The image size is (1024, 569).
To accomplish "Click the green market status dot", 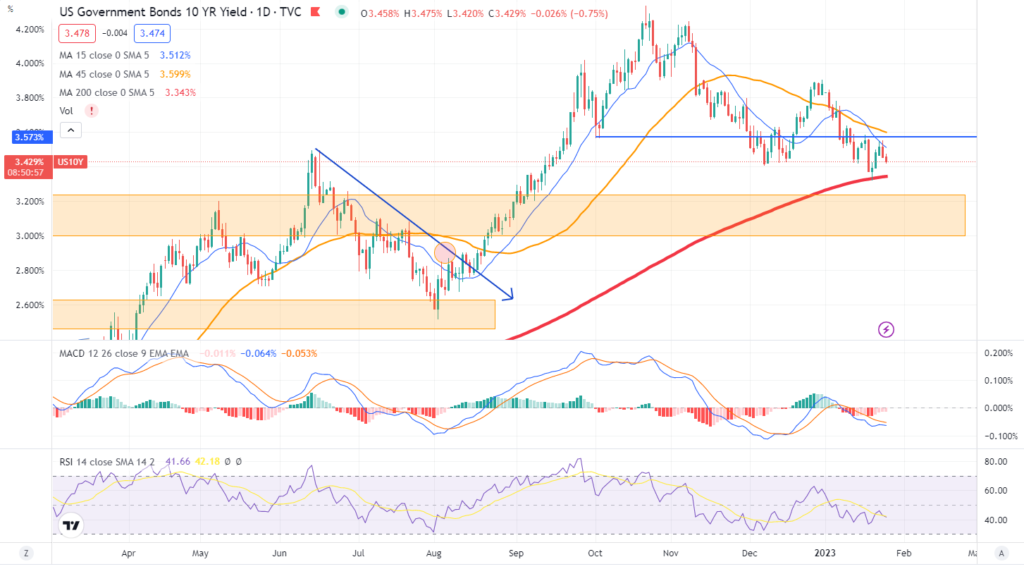I will click(x=343, y=12).
